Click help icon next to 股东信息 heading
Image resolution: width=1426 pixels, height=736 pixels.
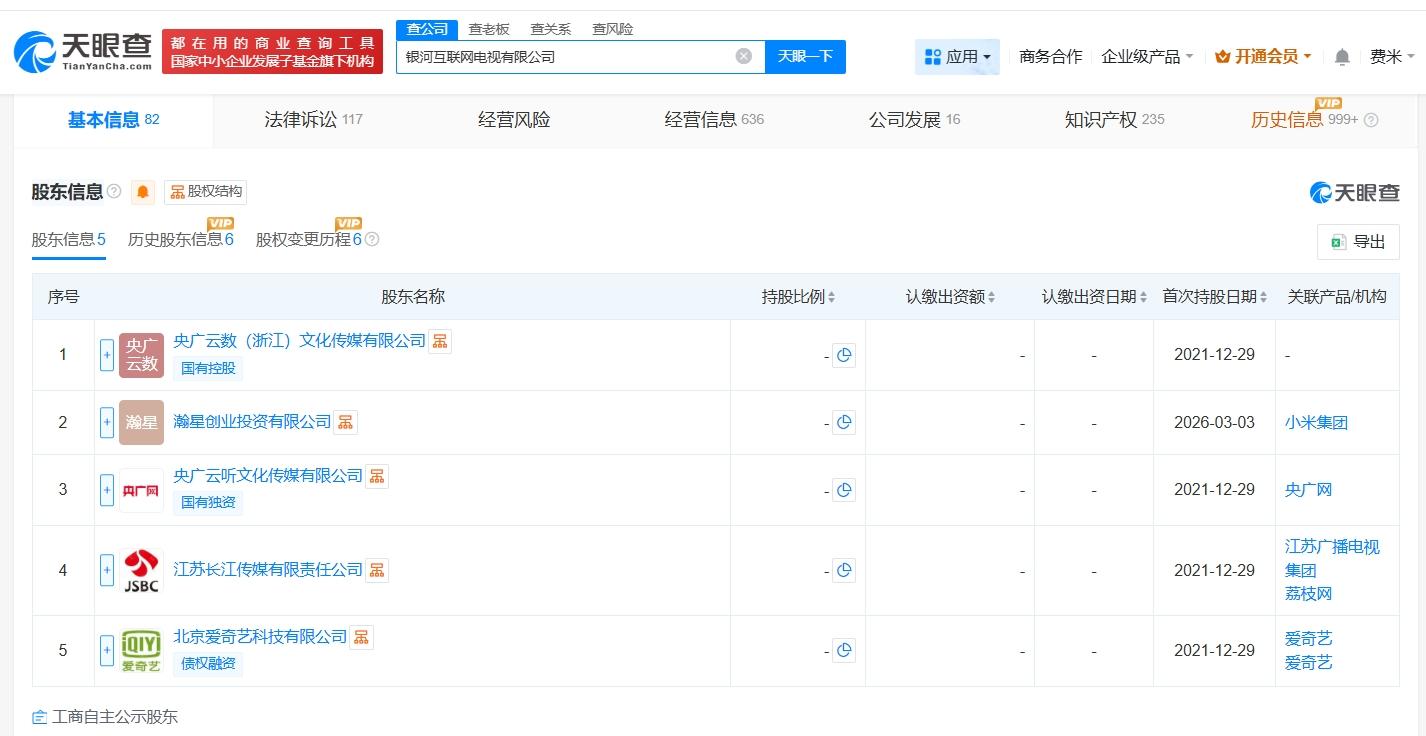114,192
